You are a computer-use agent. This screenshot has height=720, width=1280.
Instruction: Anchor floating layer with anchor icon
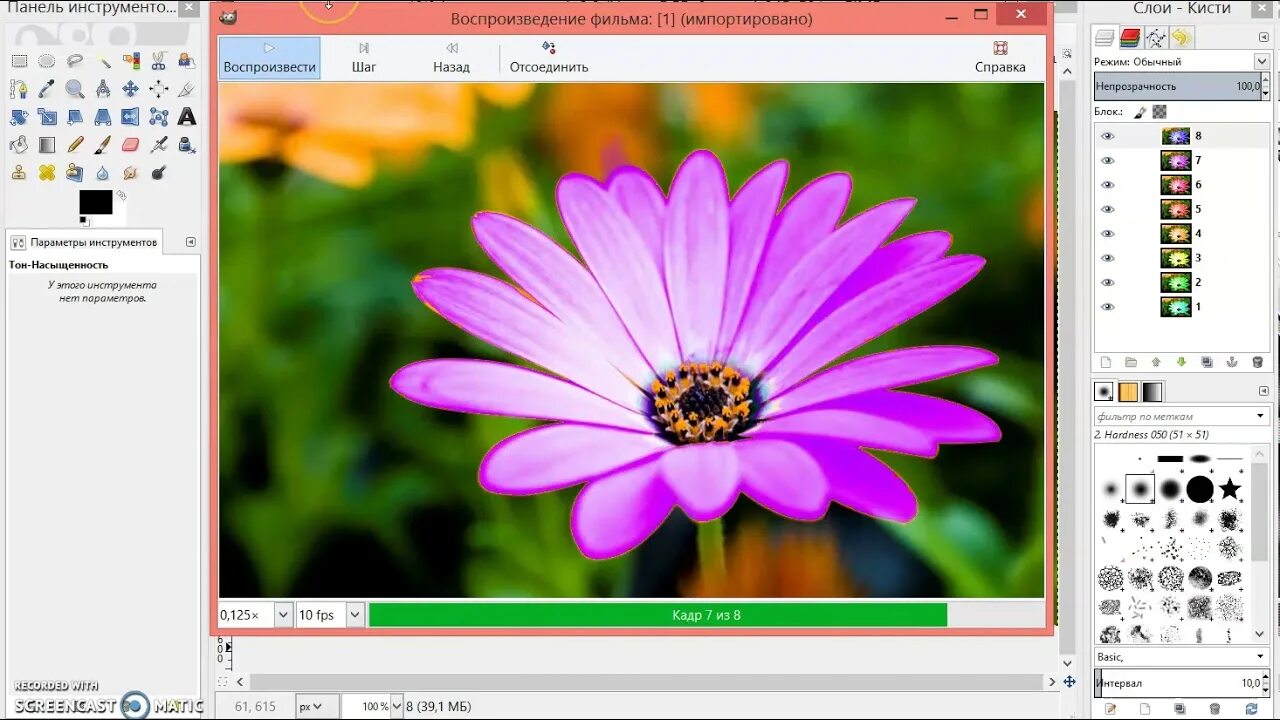tap(1232, 362)
